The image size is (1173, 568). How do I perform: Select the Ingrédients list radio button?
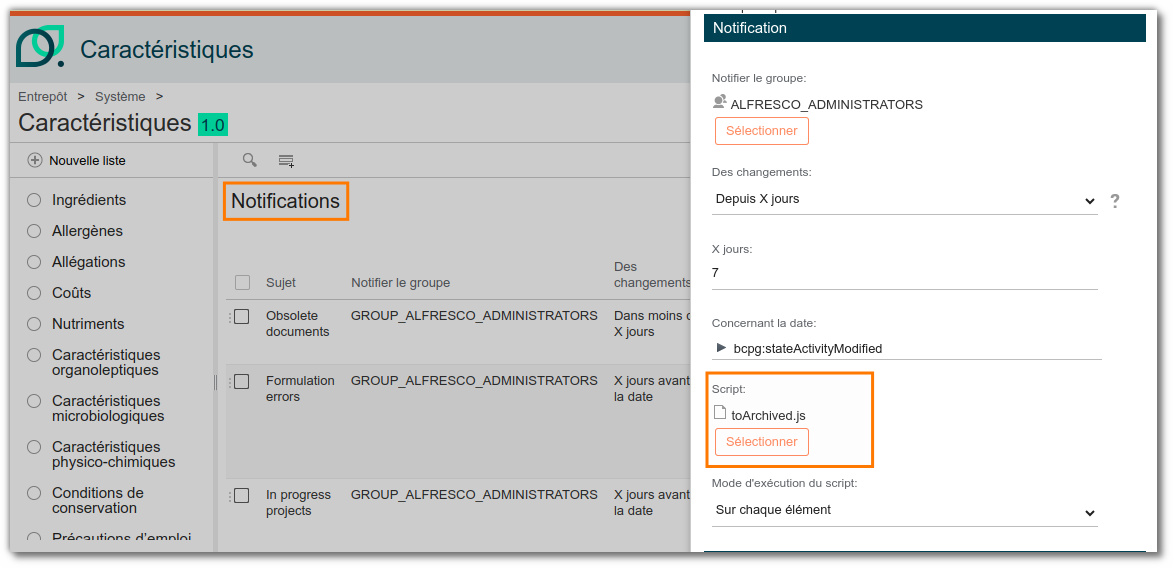point(34,201)
